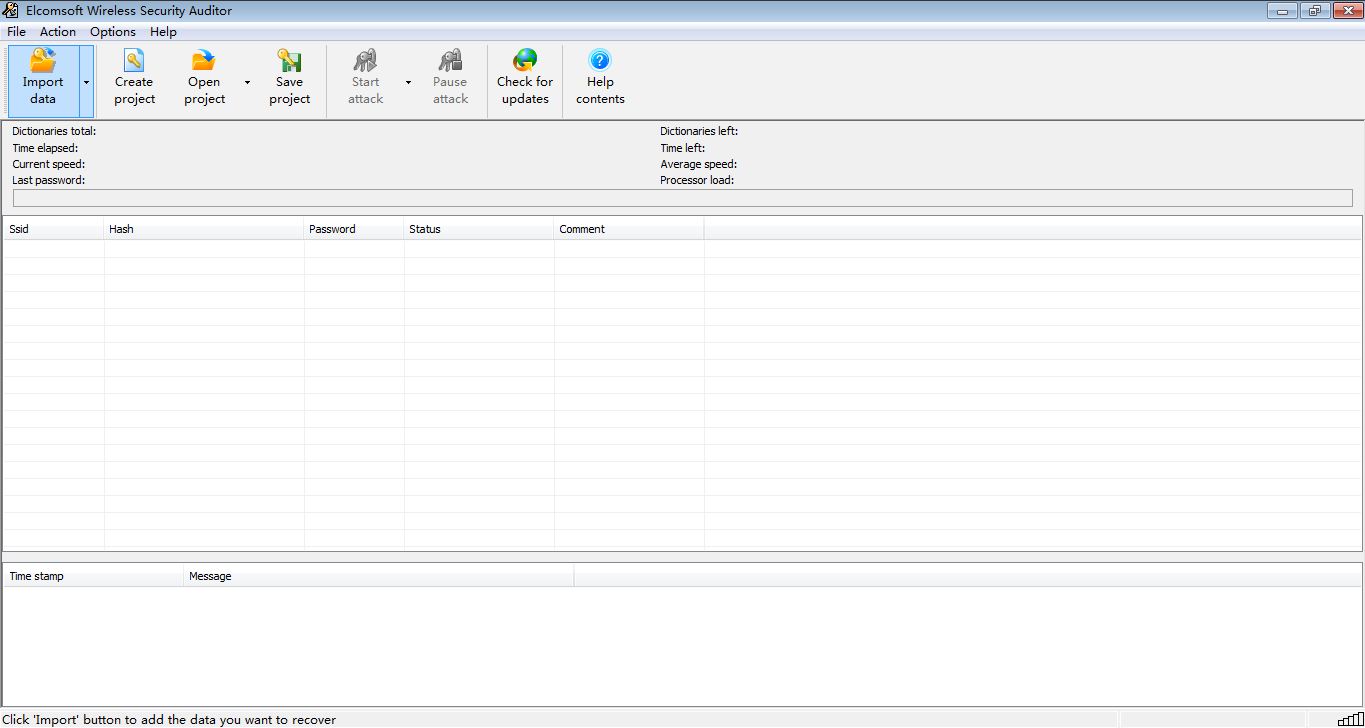Click the Import data toolbar icon
The image size is (1365, 728).
(43, 61)
